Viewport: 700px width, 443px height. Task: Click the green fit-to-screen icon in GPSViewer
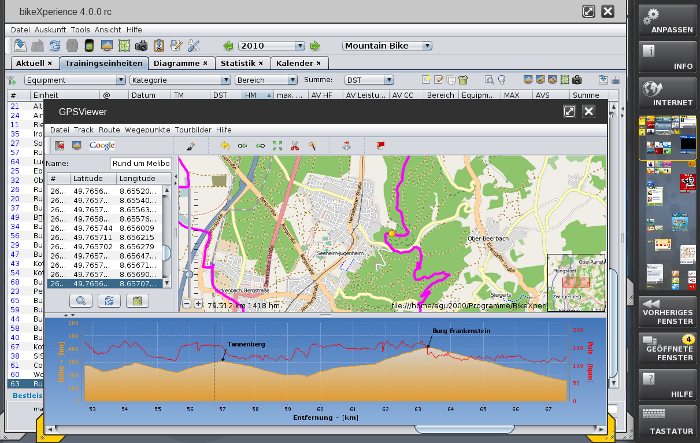click(x=277, y=146)
